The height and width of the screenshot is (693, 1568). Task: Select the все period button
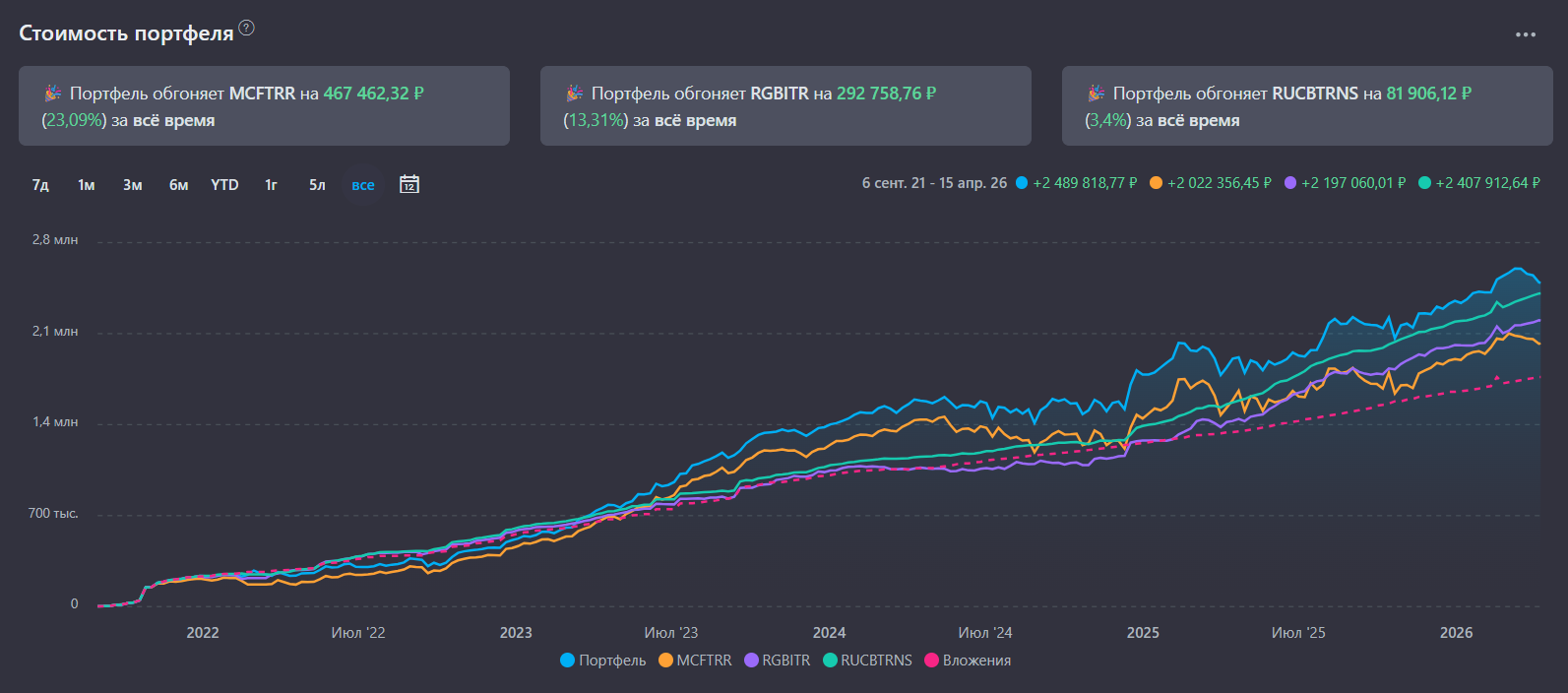tap(363, 185)
